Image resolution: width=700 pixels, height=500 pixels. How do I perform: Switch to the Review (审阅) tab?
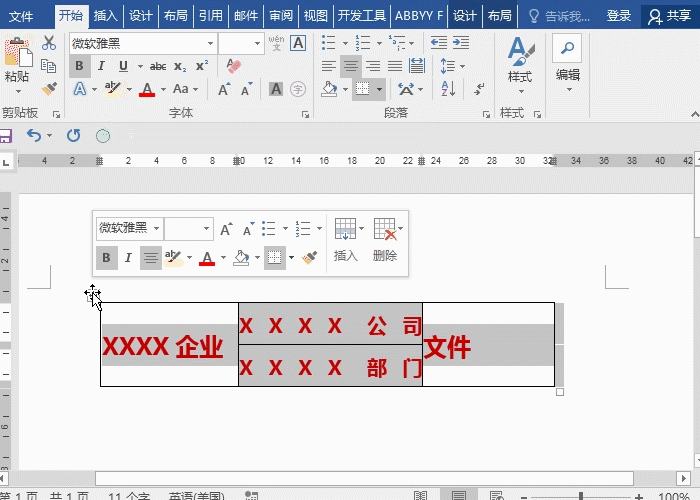[281, 16]
